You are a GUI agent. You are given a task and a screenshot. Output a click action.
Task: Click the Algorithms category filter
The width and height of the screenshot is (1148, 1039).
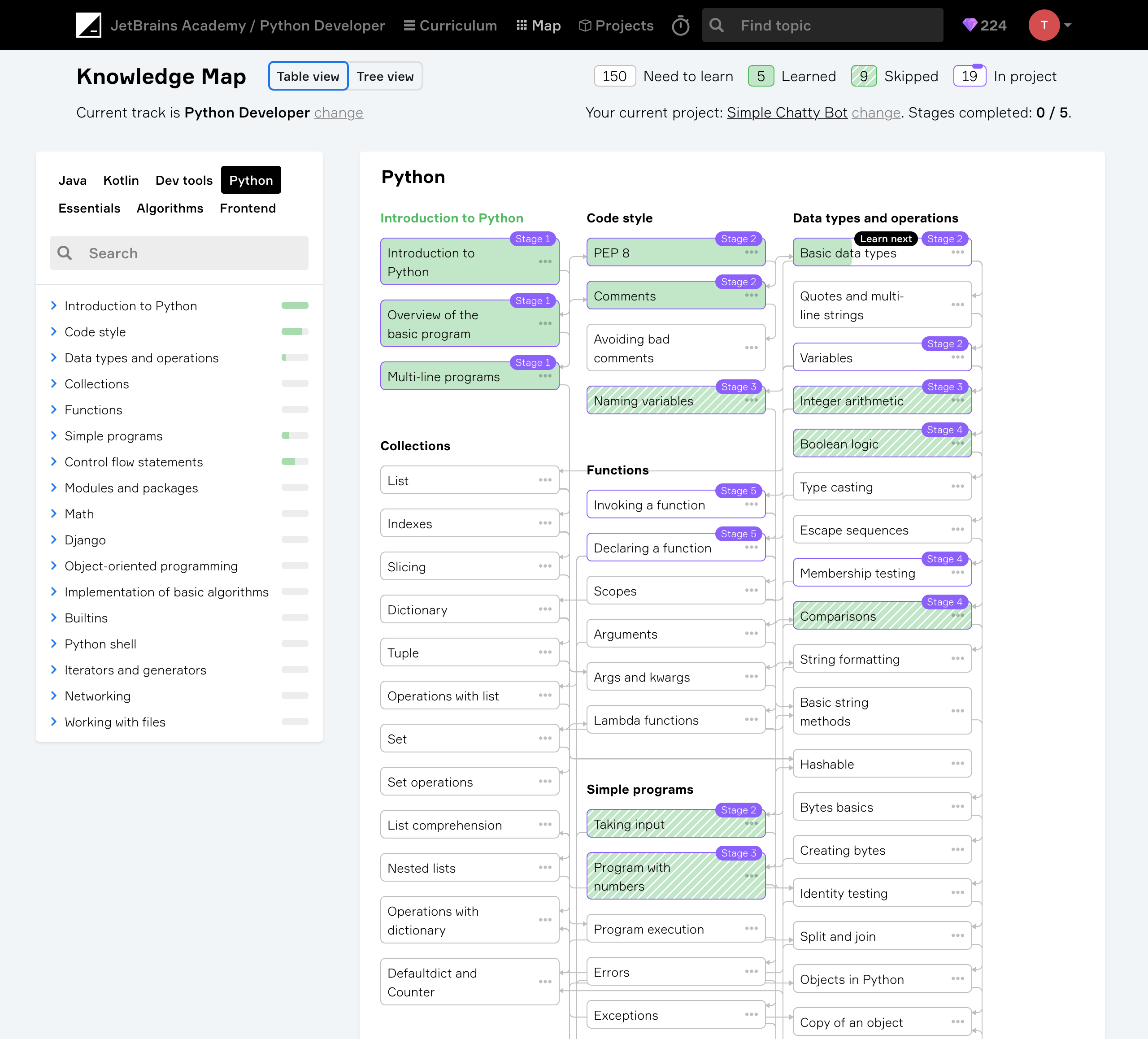coord(170,208)
